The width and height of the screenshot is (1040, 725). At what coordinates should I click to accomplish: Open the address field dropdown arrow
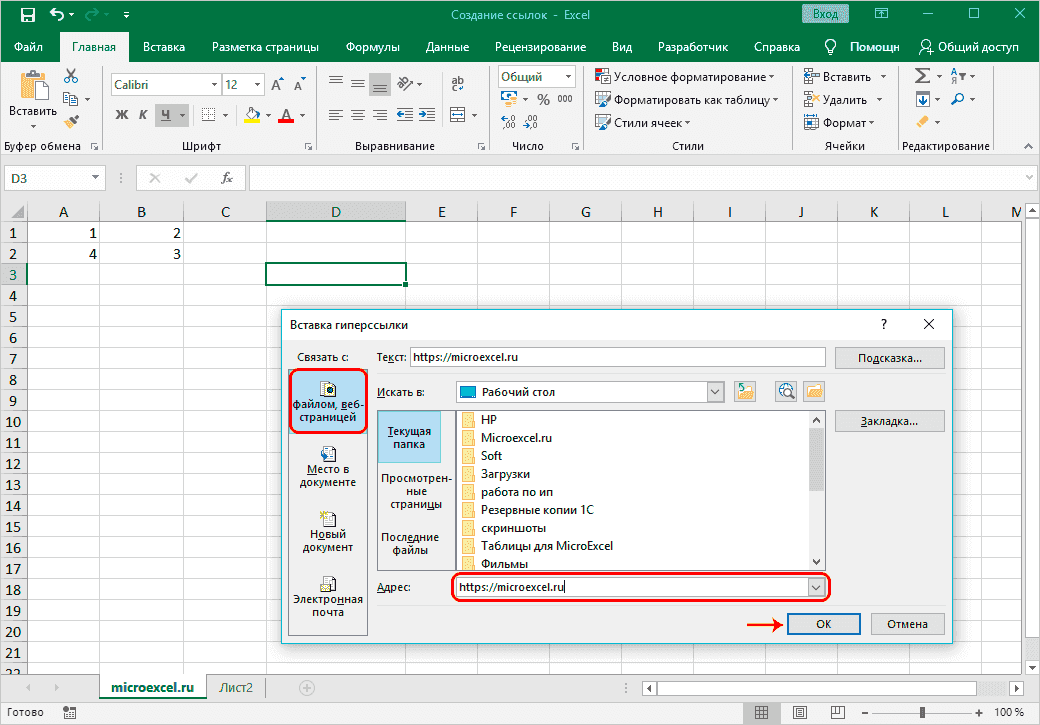click(x=817, y=588)
